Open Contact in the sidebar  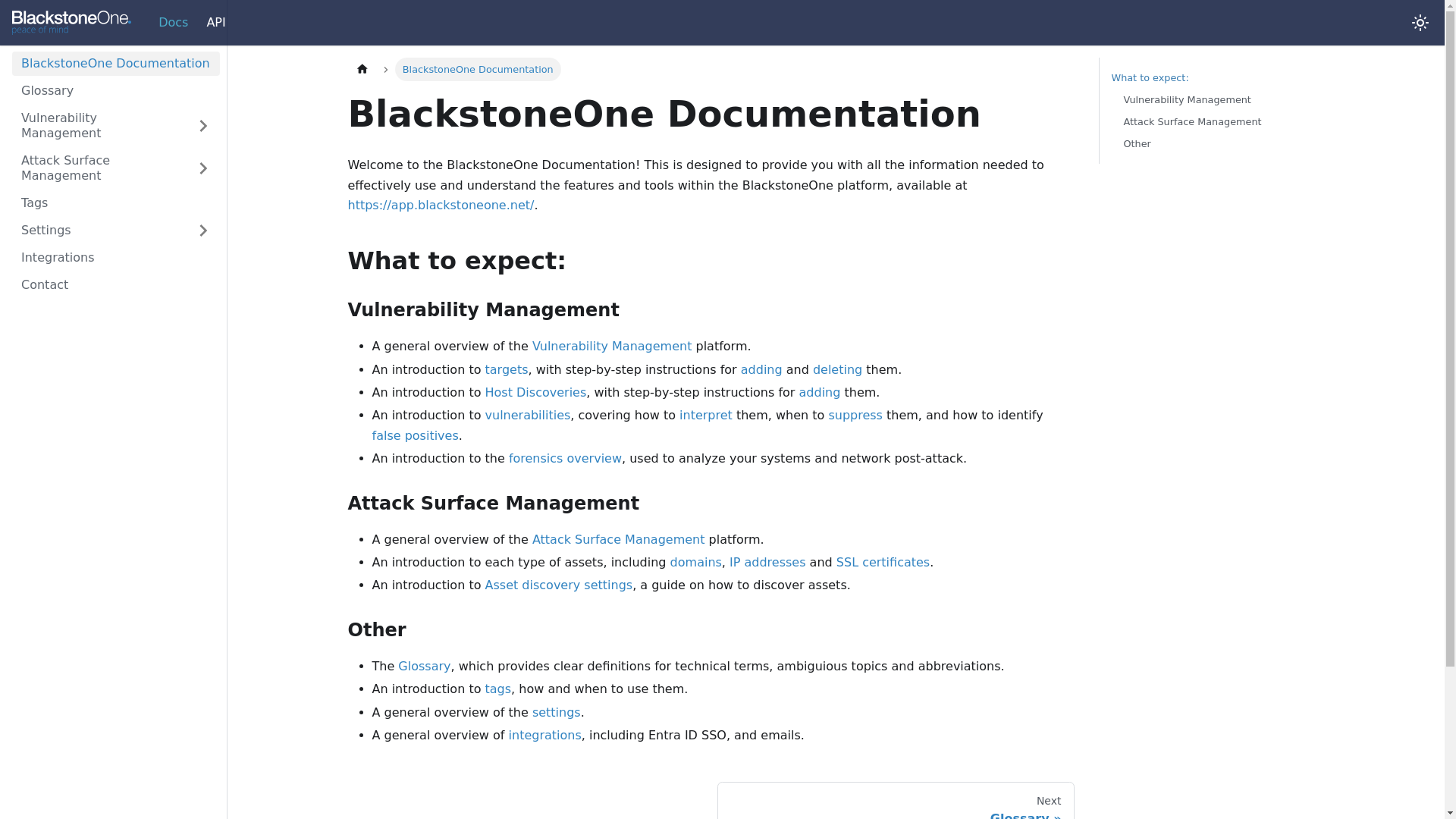pyautogui.click(x=115, y=285)
